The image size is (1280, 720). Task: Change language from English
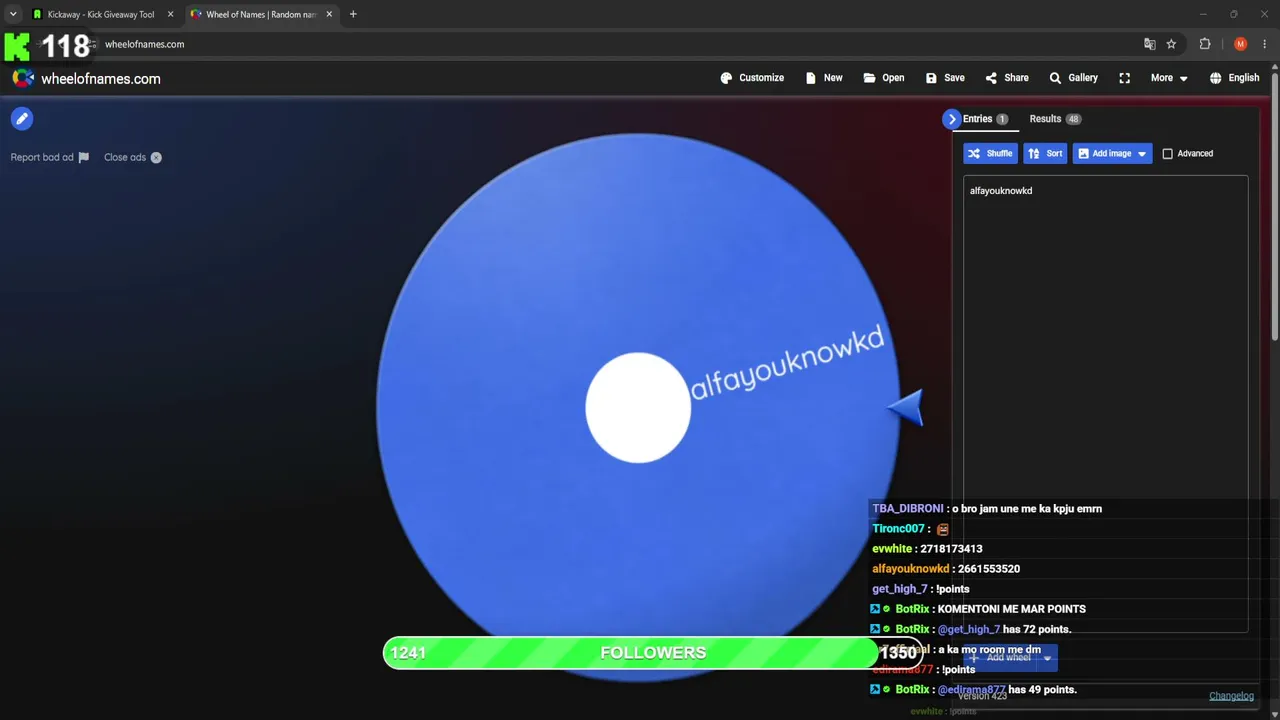point(1234,78)
